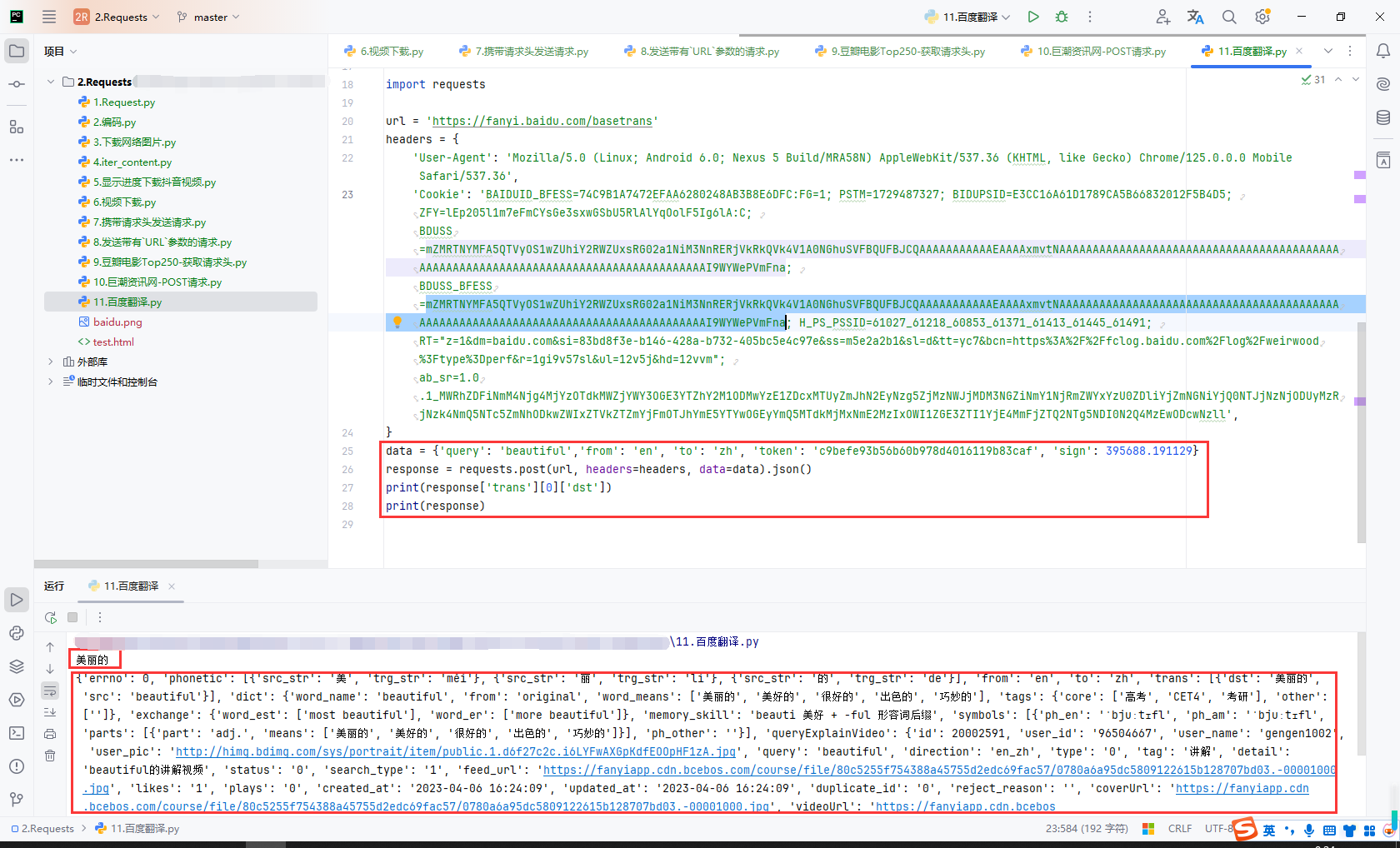
Task: Open the Terminal tool window
Action: click(17, 733)
